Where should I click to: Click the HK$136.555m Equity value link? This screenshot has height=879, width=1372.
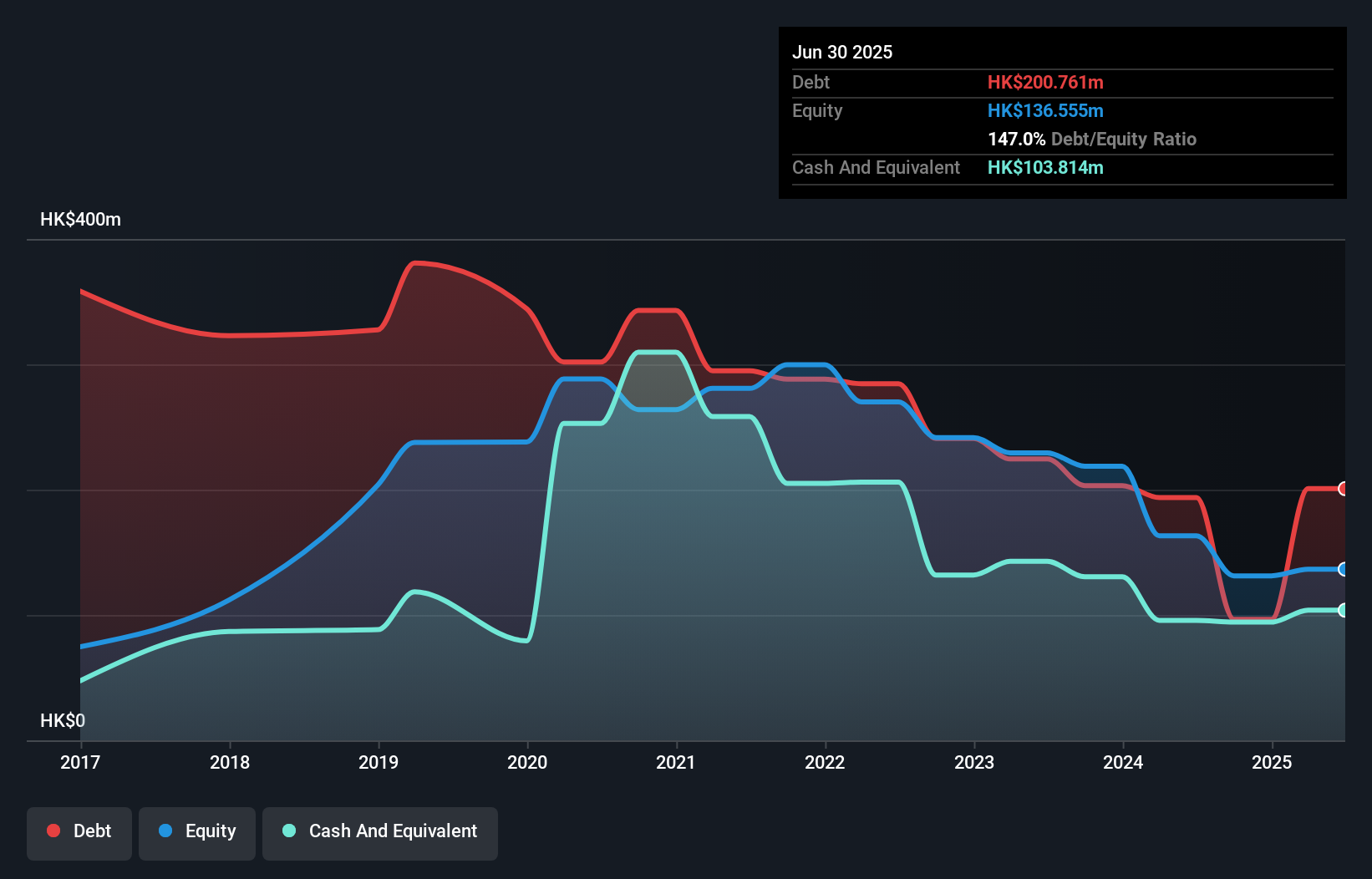click(x=1046, y=110)
